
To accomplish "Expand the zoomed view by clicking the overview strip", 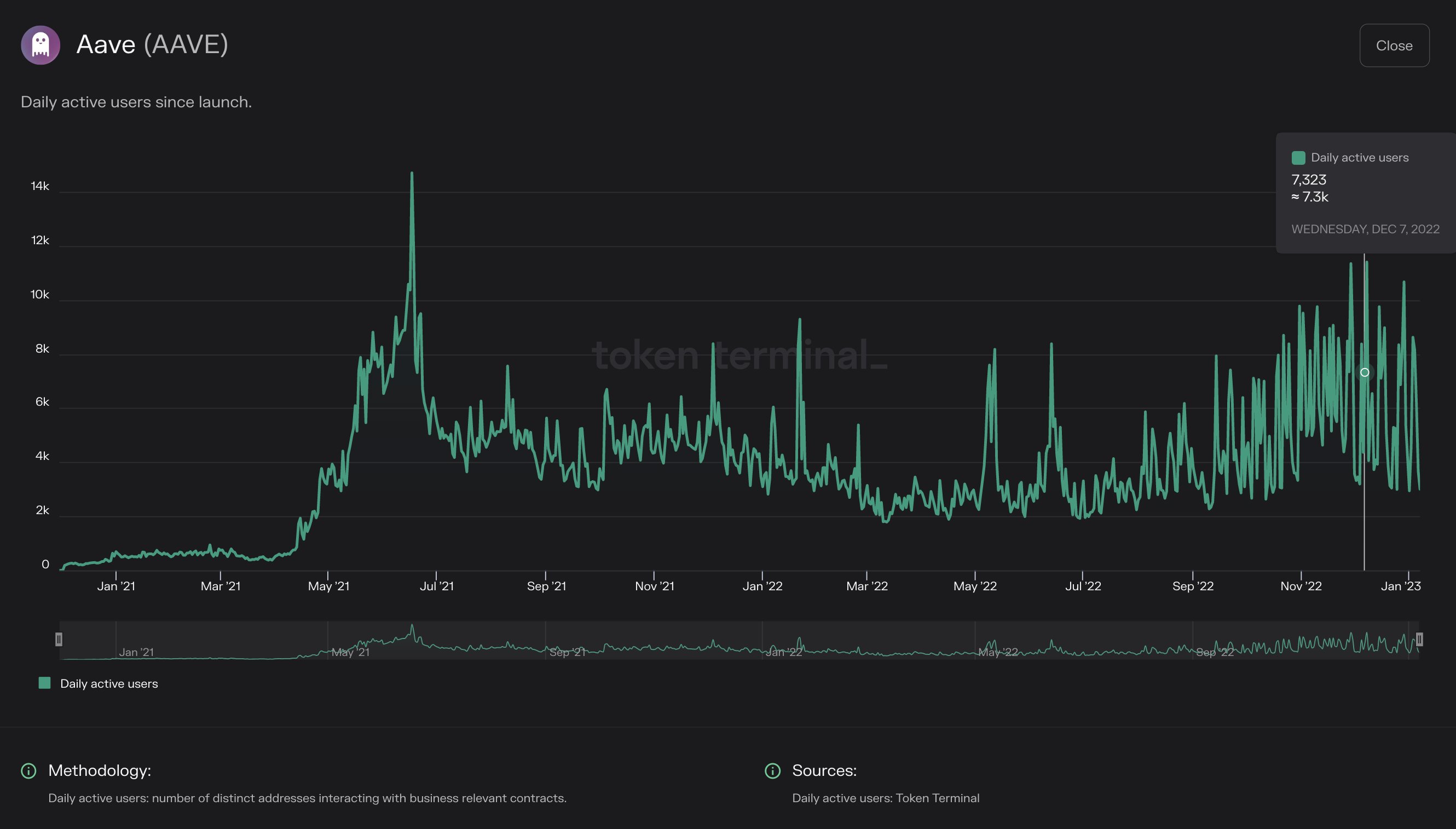I will pyautogui.click(x=740, y=641).
